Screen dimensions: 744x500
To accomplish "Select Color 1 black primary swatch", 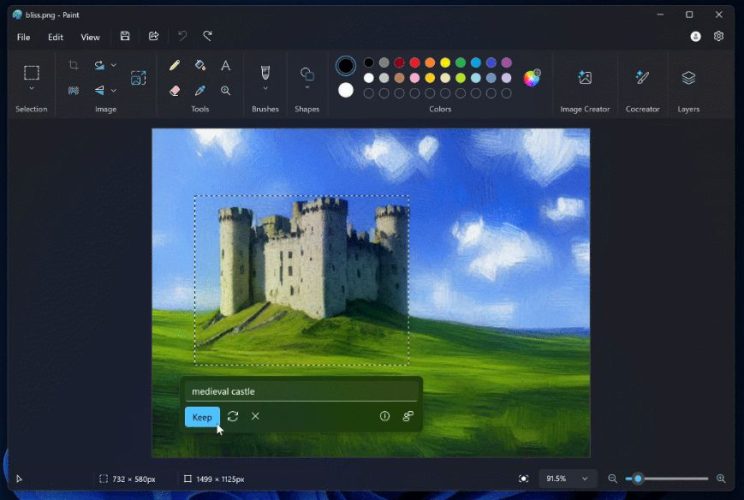I will click(345, 65).
